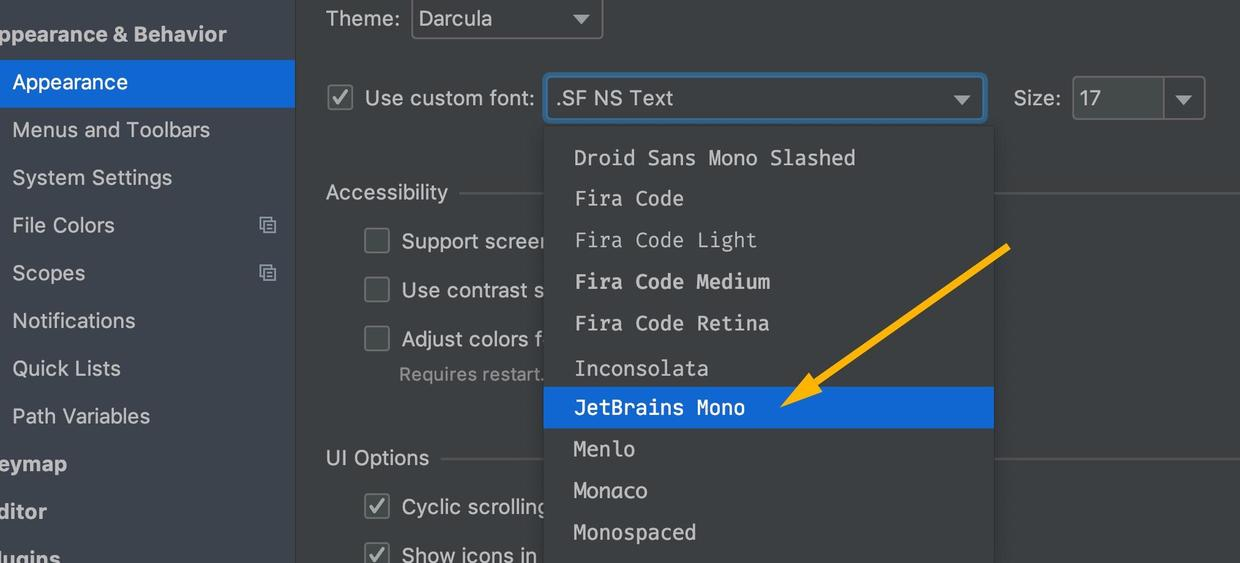
Task: Tick the Adjust colors checkbox
Action: click(377, 339)
